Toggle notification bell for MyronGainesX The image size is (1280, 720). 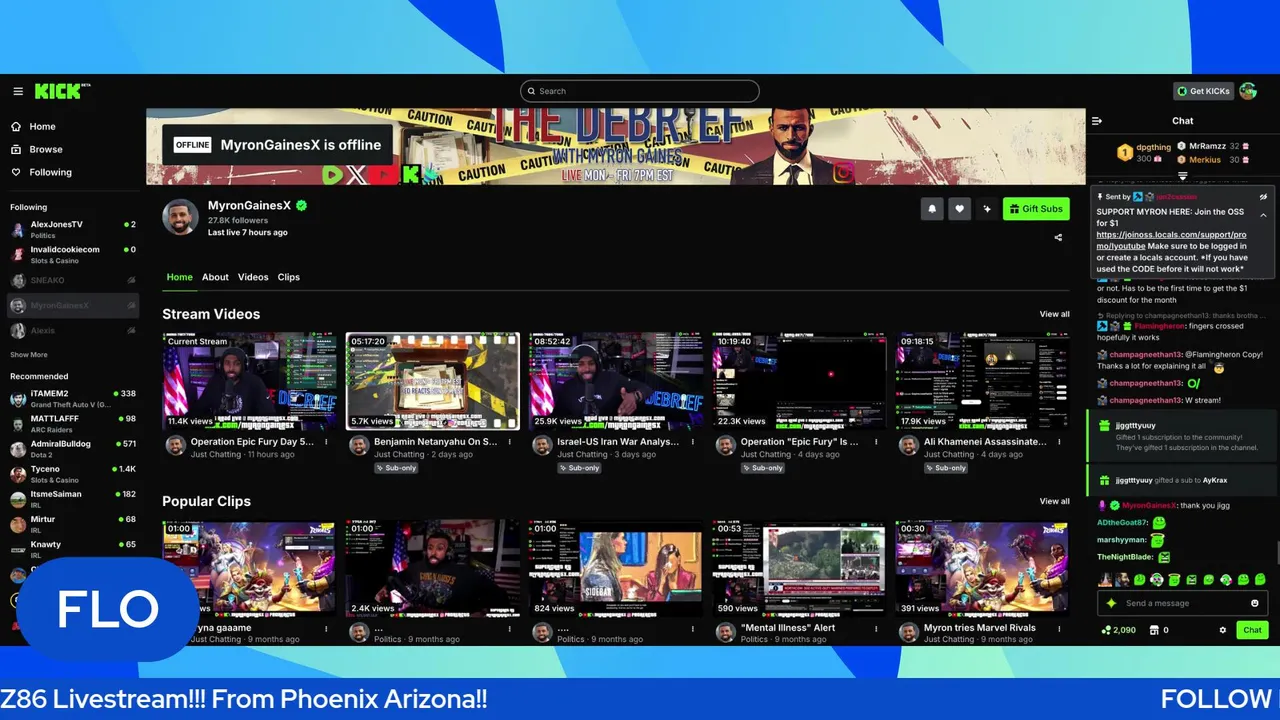pos(932,209)
